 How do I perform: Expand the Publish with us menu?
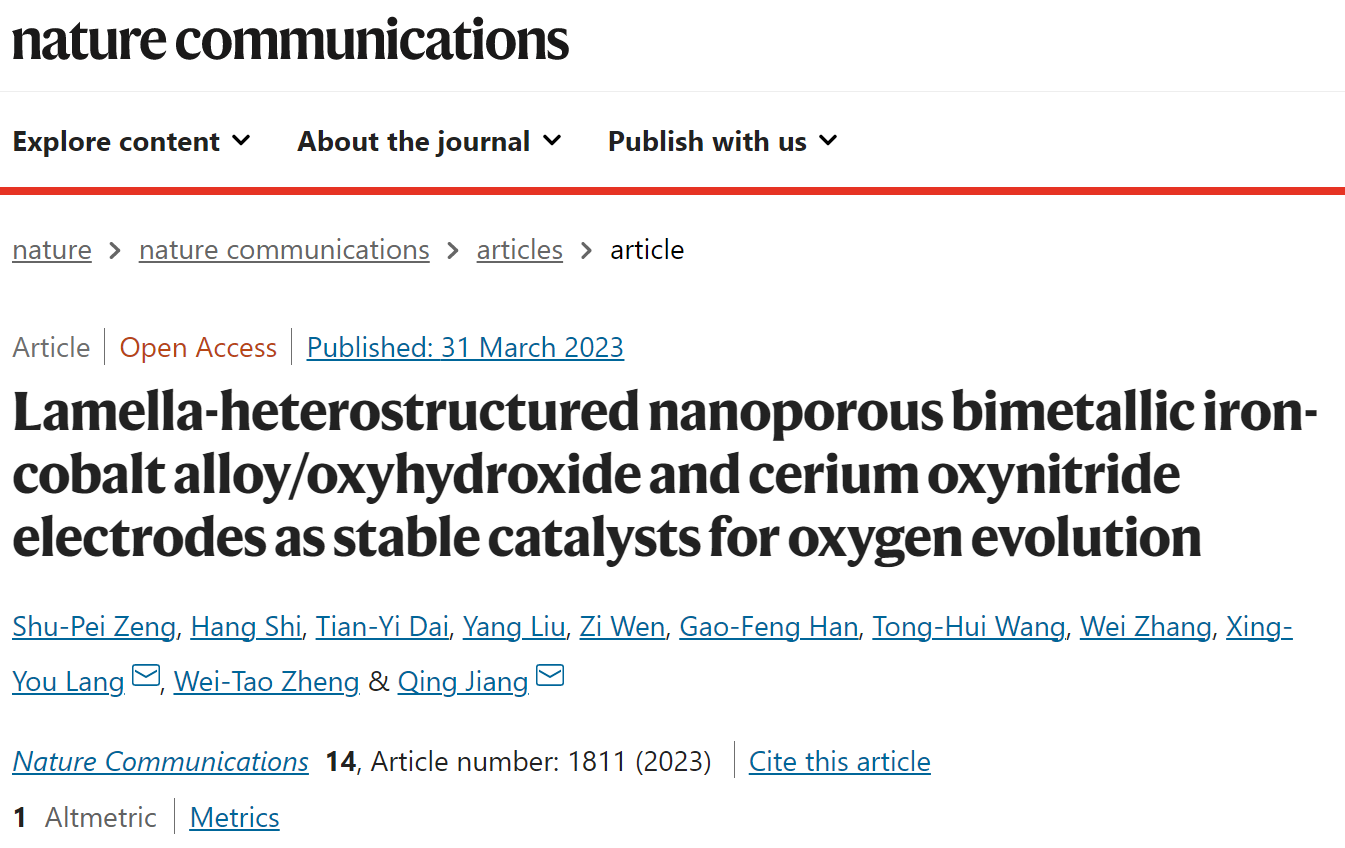[722, 142]
